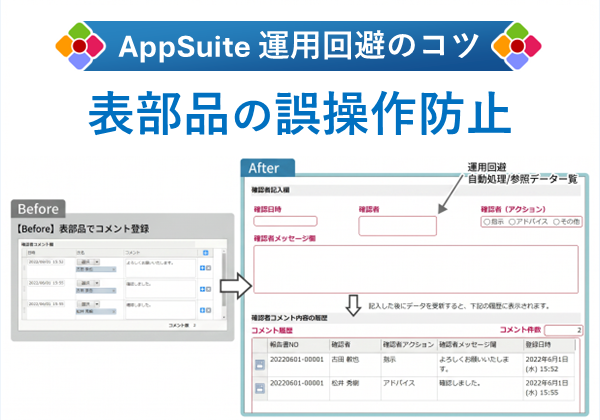Click the blue plus icon in Before table header
Screen dimensions: 600x420
click(205, 252)
